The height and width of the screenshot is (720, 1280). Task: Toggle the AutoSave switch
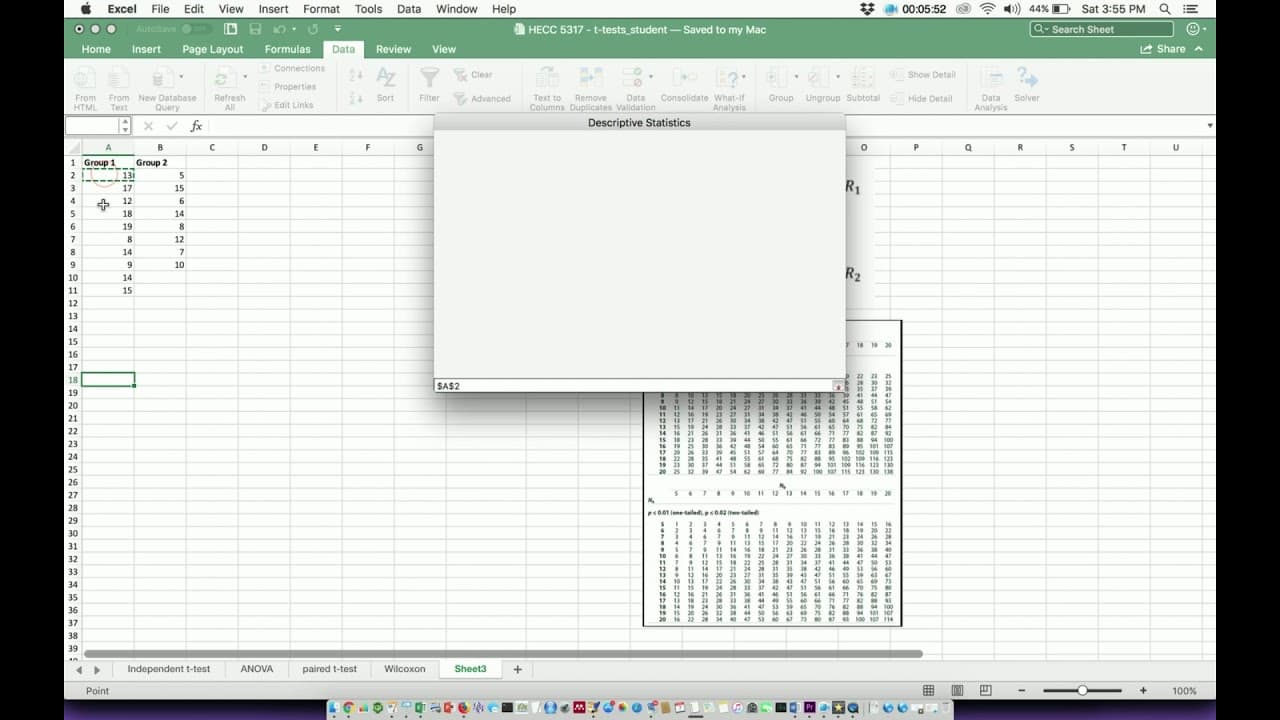coord(196,29)
